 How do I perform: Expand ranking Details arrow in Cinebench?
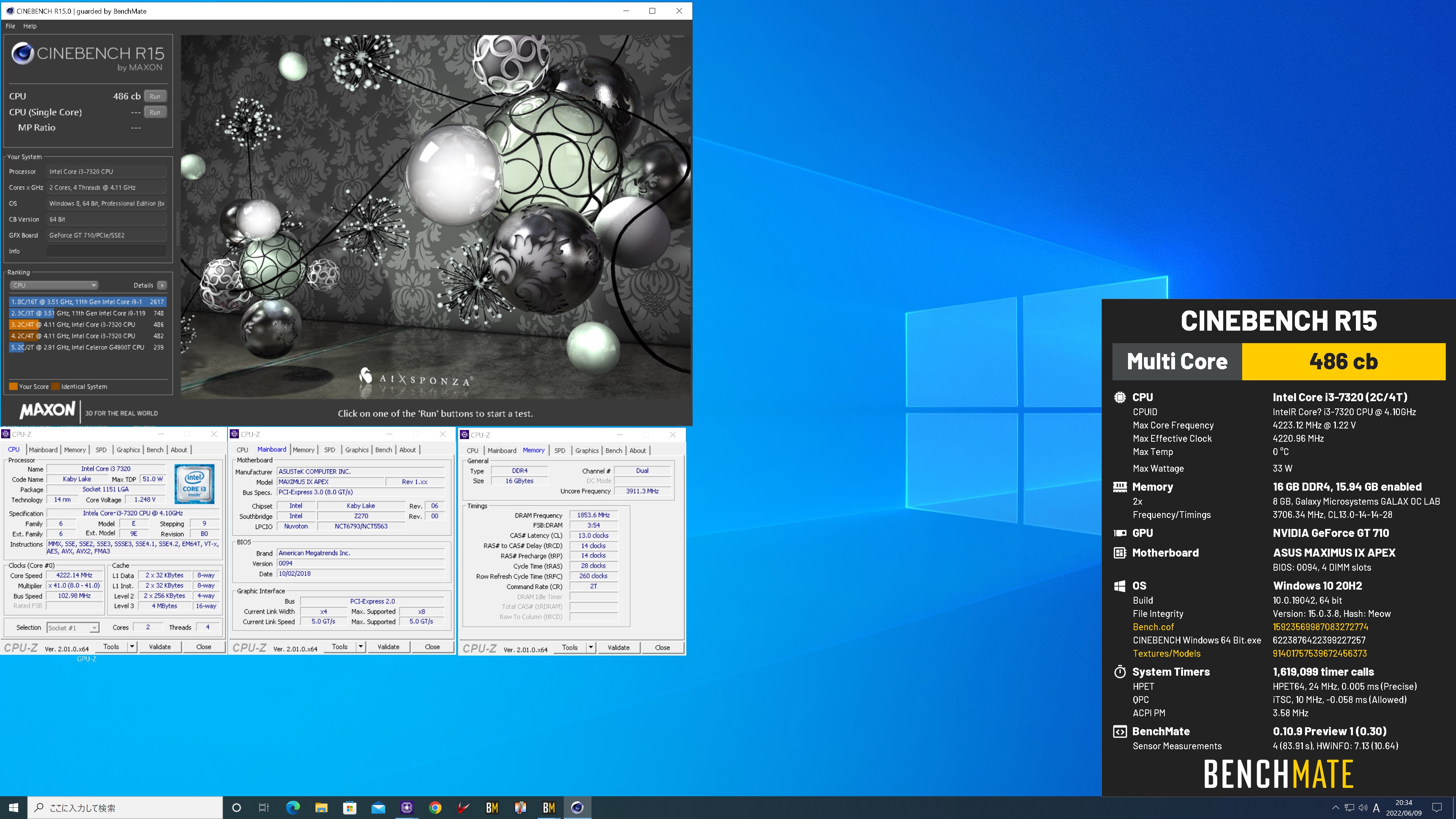click(162, 286)
